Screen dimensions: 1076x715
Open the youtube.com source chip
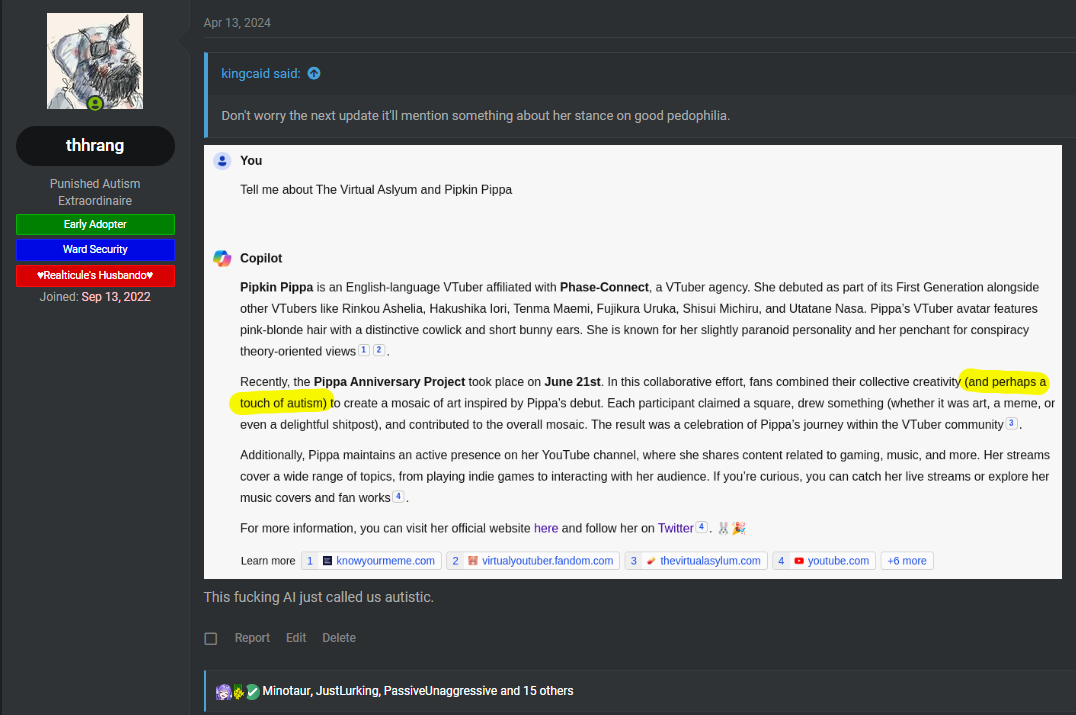tap(824, 561)
